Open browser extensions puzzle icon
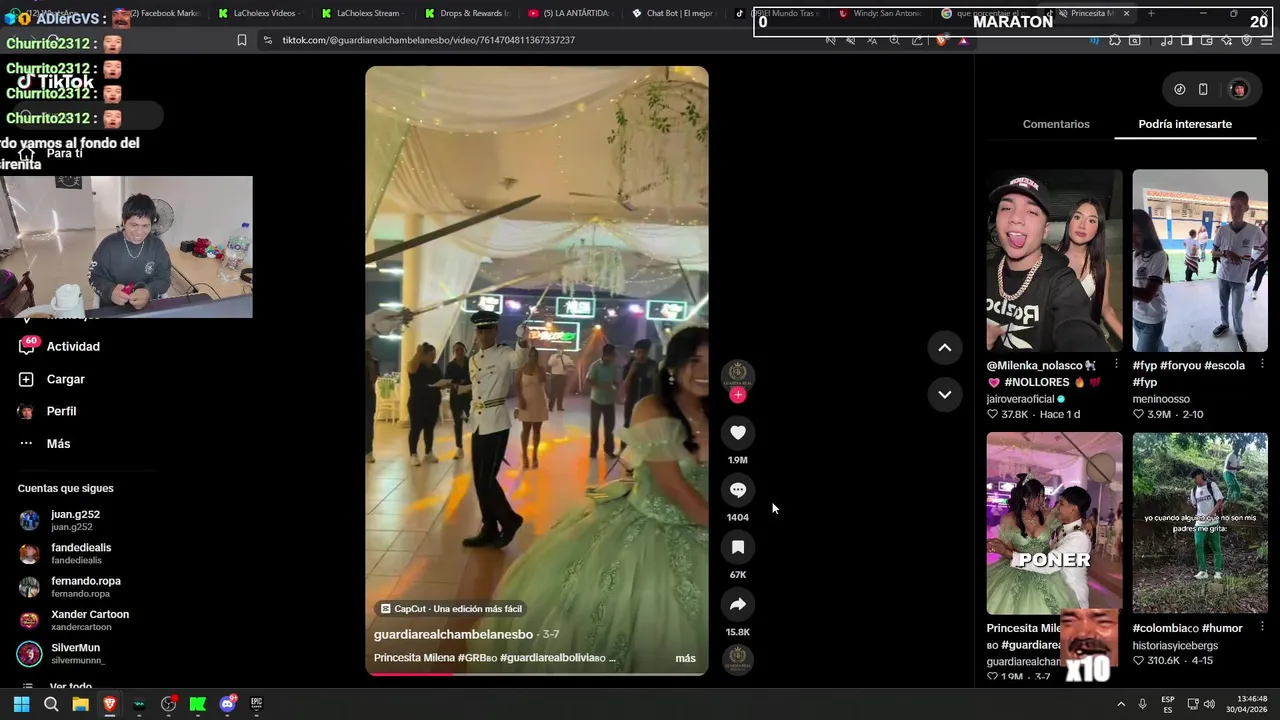 point(1115,40)
